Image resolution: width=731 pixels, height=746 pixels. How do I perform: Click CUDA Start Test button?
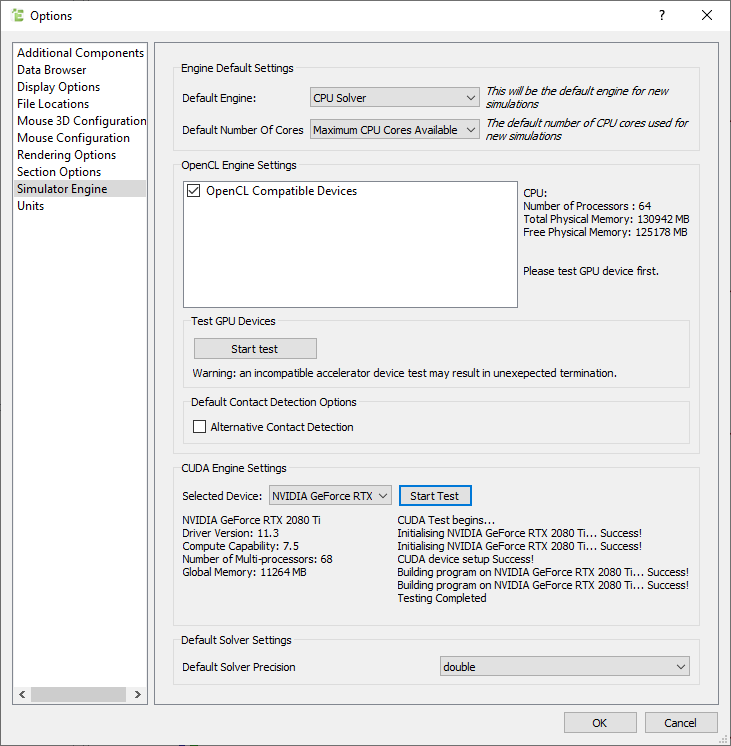tap(435, 496)
